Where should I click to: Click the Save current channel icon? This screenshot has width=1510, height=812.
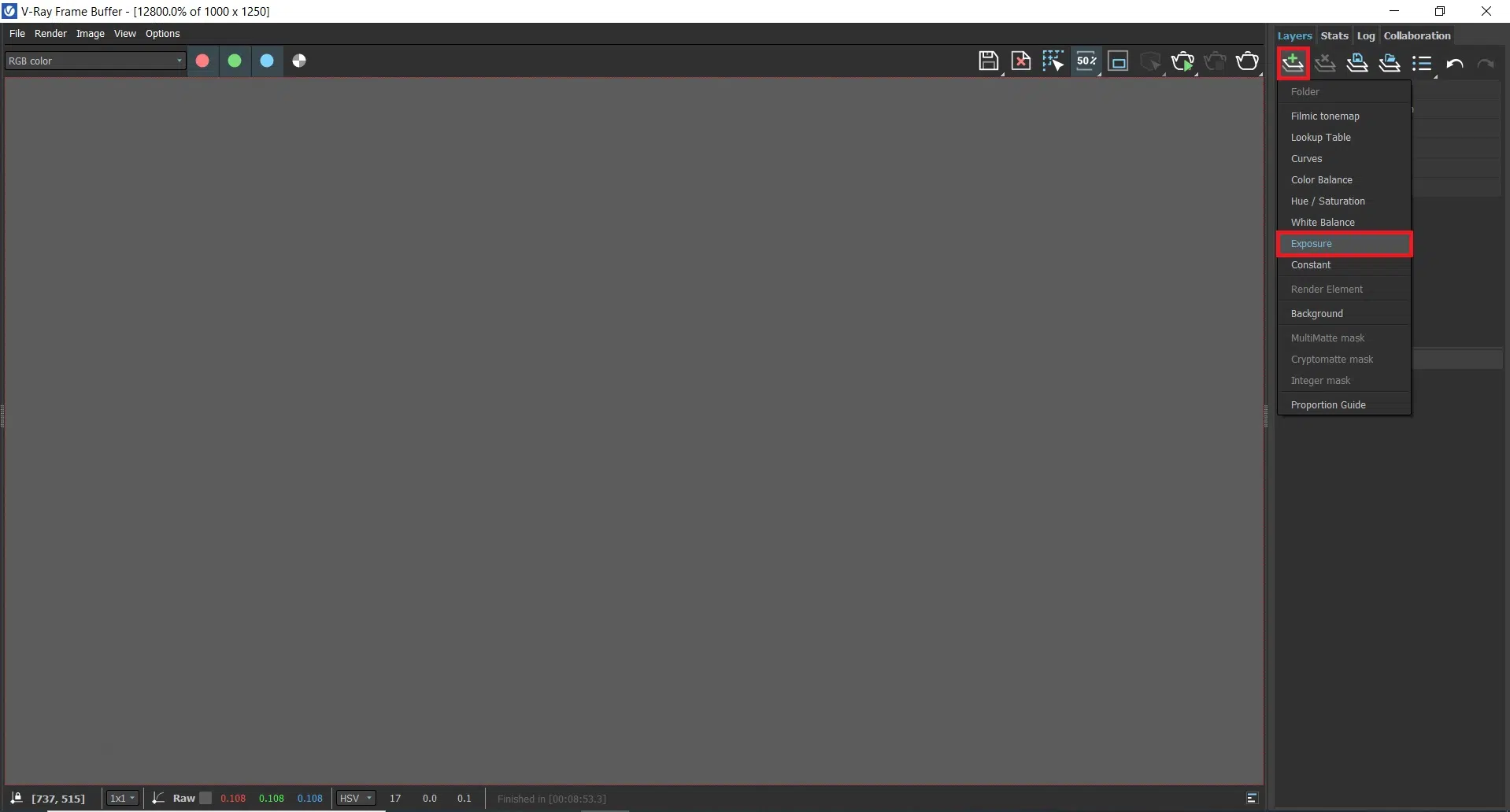coord(988,61)
